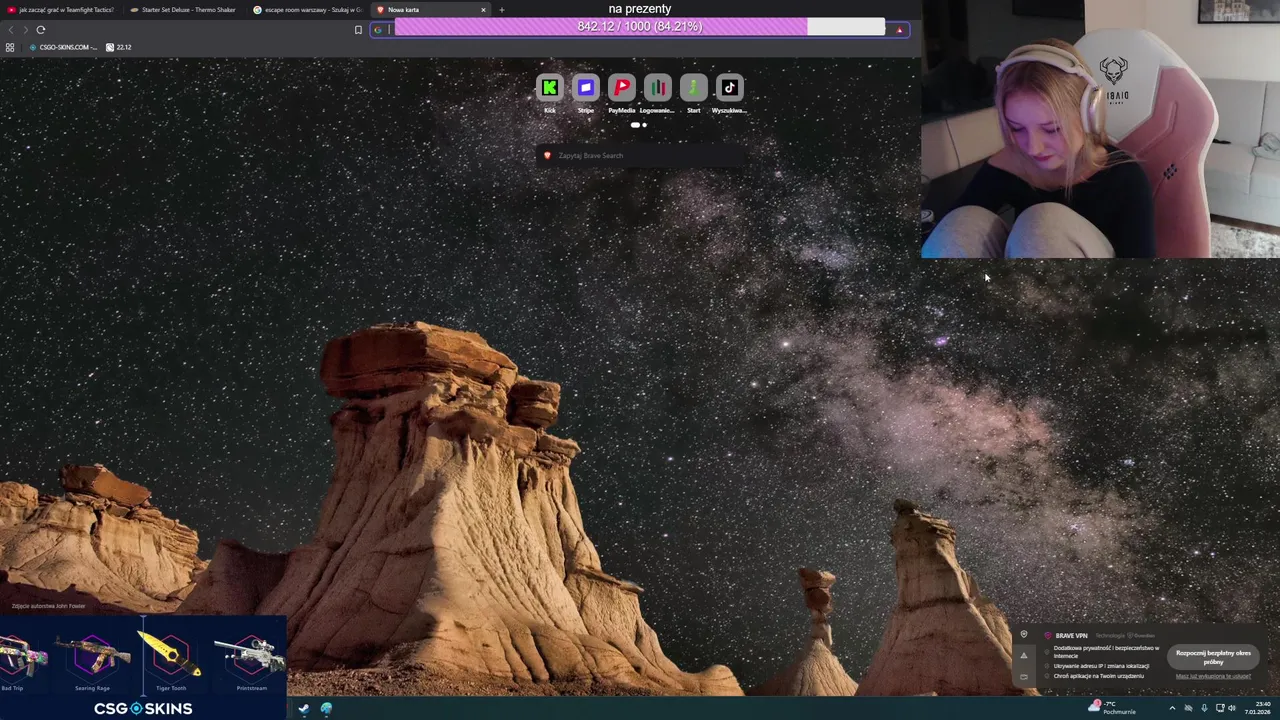Click the network display tray icon

[1220, 709]
